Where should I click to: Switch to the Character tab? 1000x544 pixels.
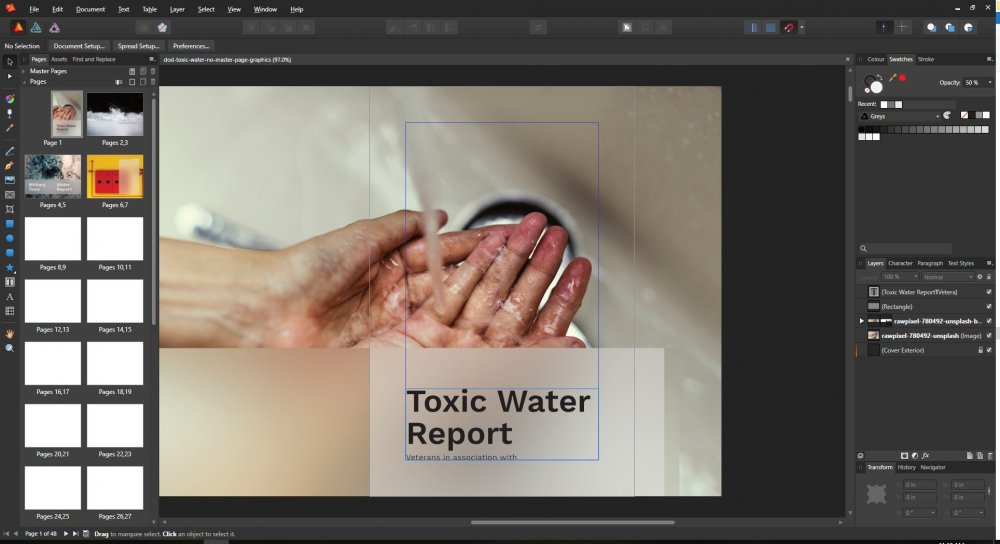(900, 263)
